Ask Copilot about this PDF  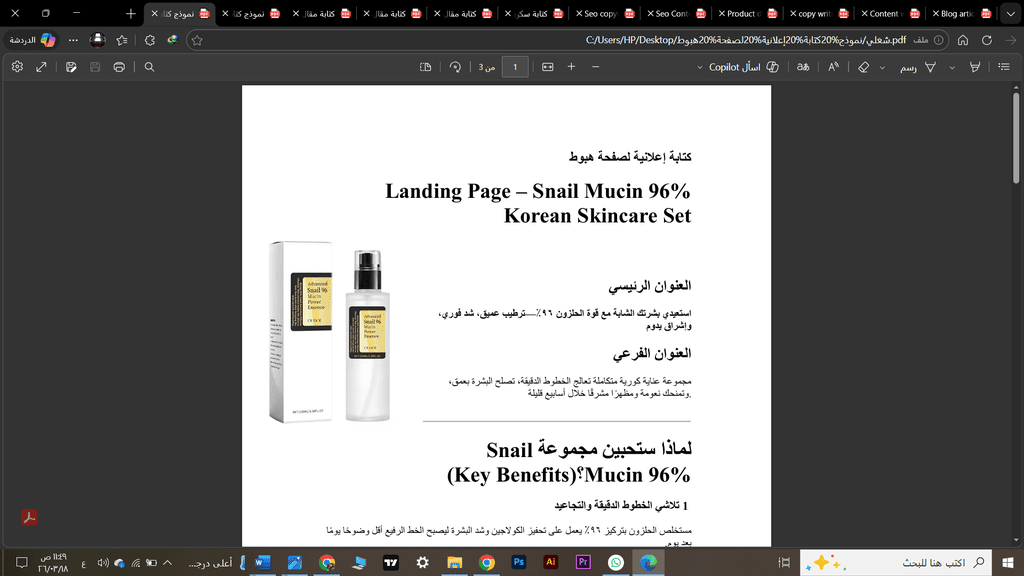[x=744, y=67]
